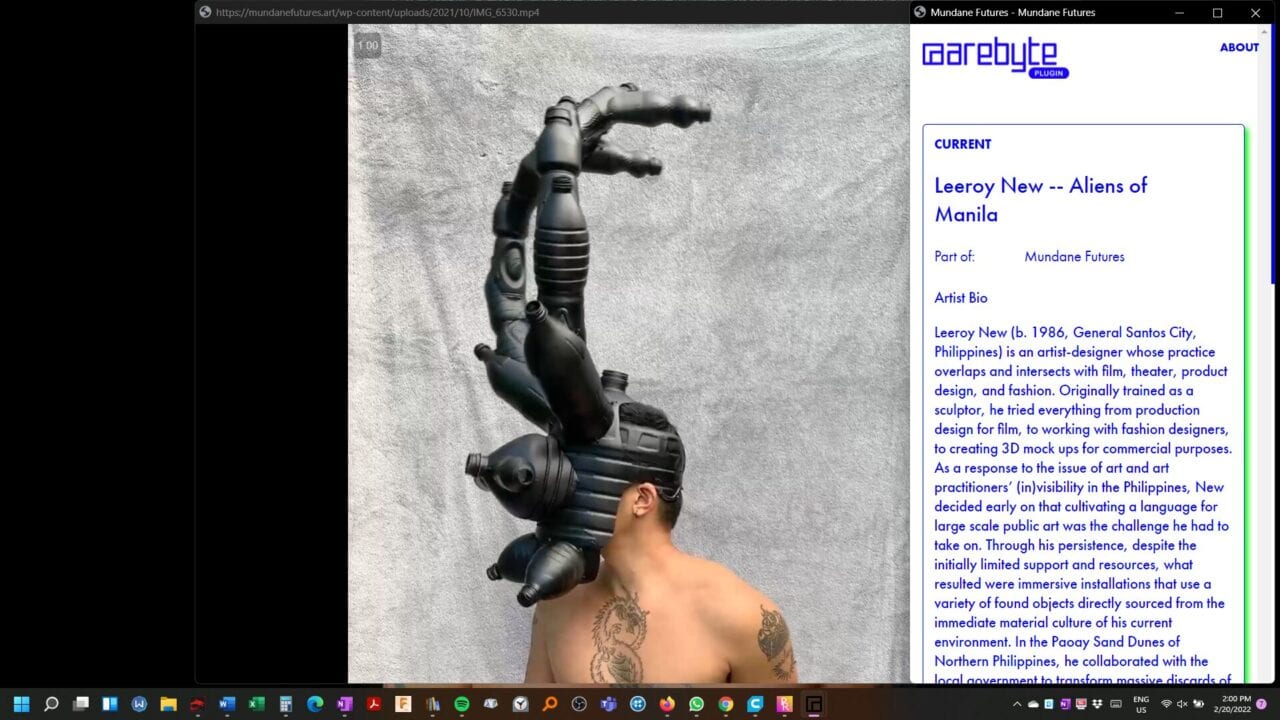This screenshot has width=1280, height=720.
Task: Open the Widgets panel from taskbar
Action: [110, 704]
